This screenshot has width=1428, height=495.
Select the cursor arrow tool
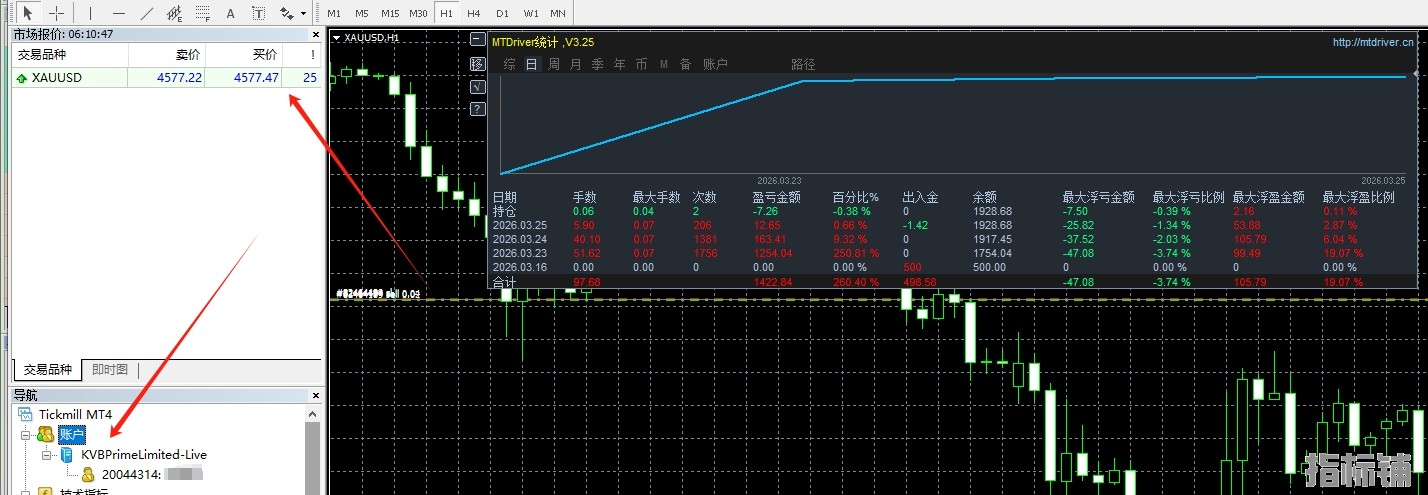[x=28, y=13]
